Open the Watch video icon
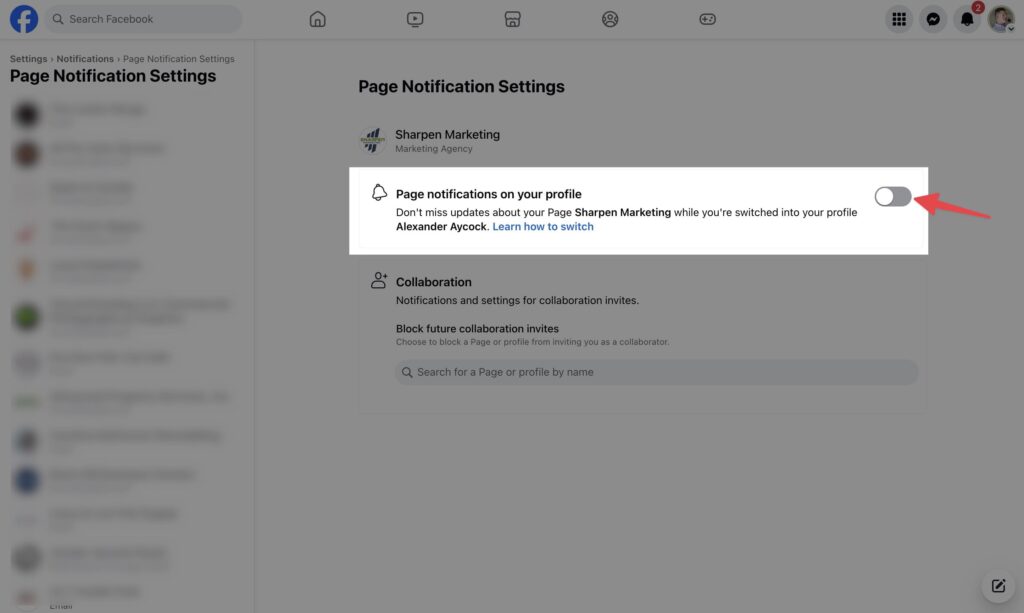This screenshot has width=1024, height=613. click(415, 19)
